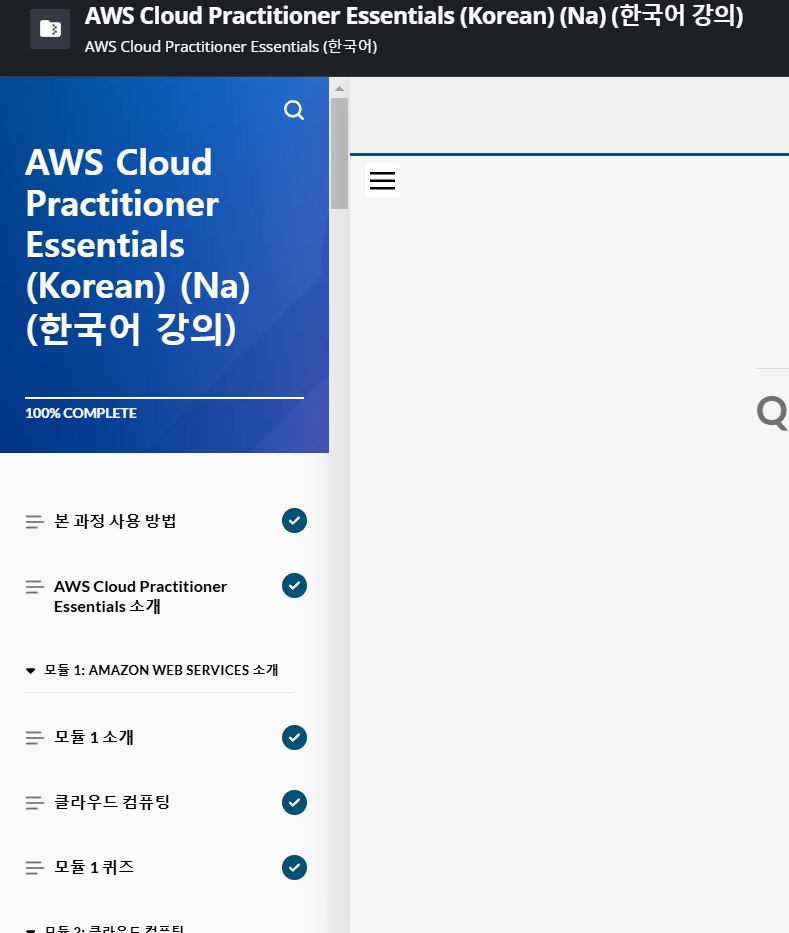Click the white course progress bar
Viewport: 789px width, 933px height.
[164, 397]
